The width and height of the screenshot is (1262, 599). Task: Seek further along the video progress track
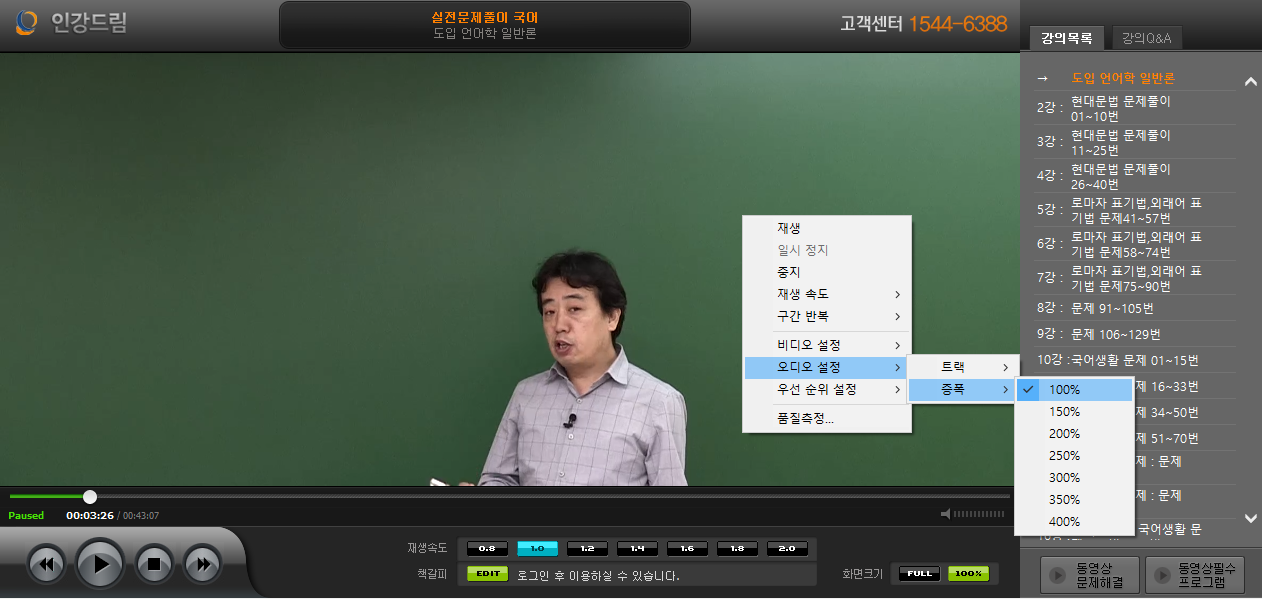(x=550, y=496)
